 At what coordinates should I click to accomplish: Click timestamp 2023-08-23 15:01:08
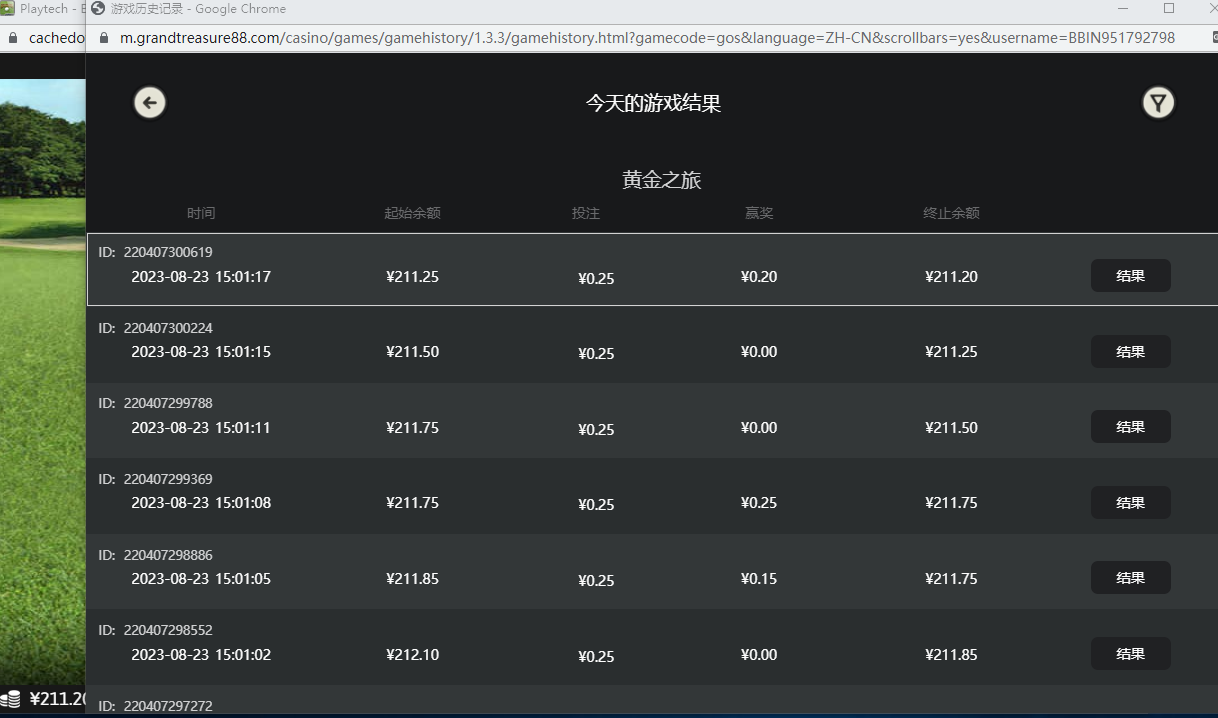[201, 503]
